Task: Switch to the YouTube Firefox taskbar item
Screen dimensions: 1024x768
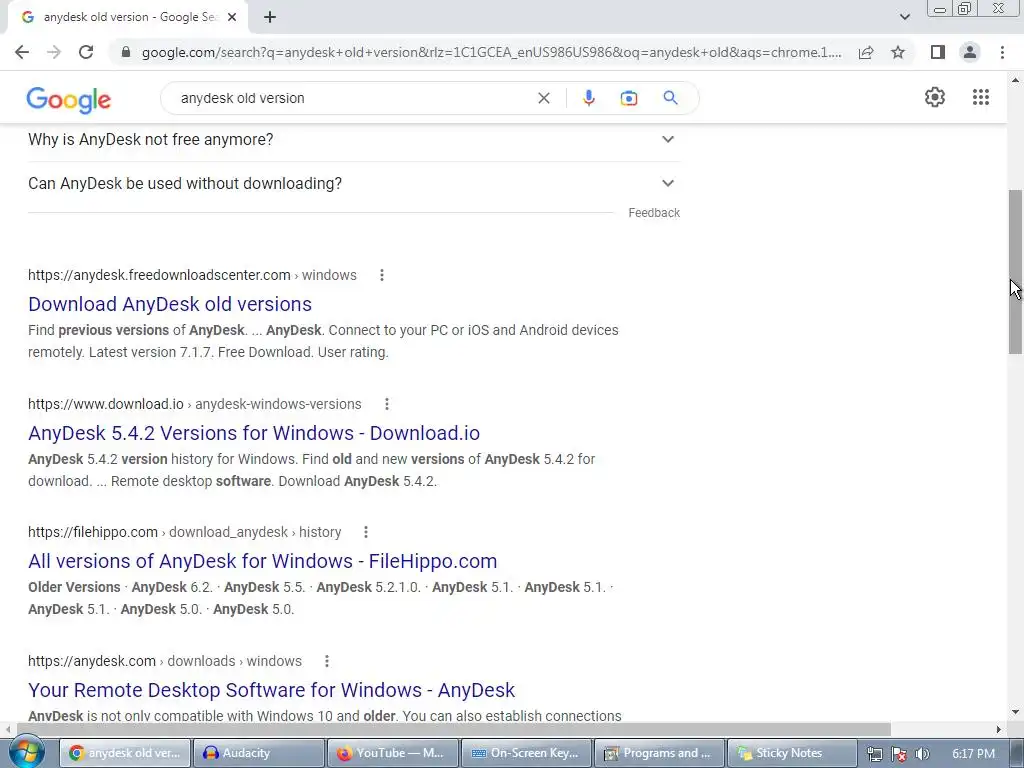Action: (x=393, y=753)
